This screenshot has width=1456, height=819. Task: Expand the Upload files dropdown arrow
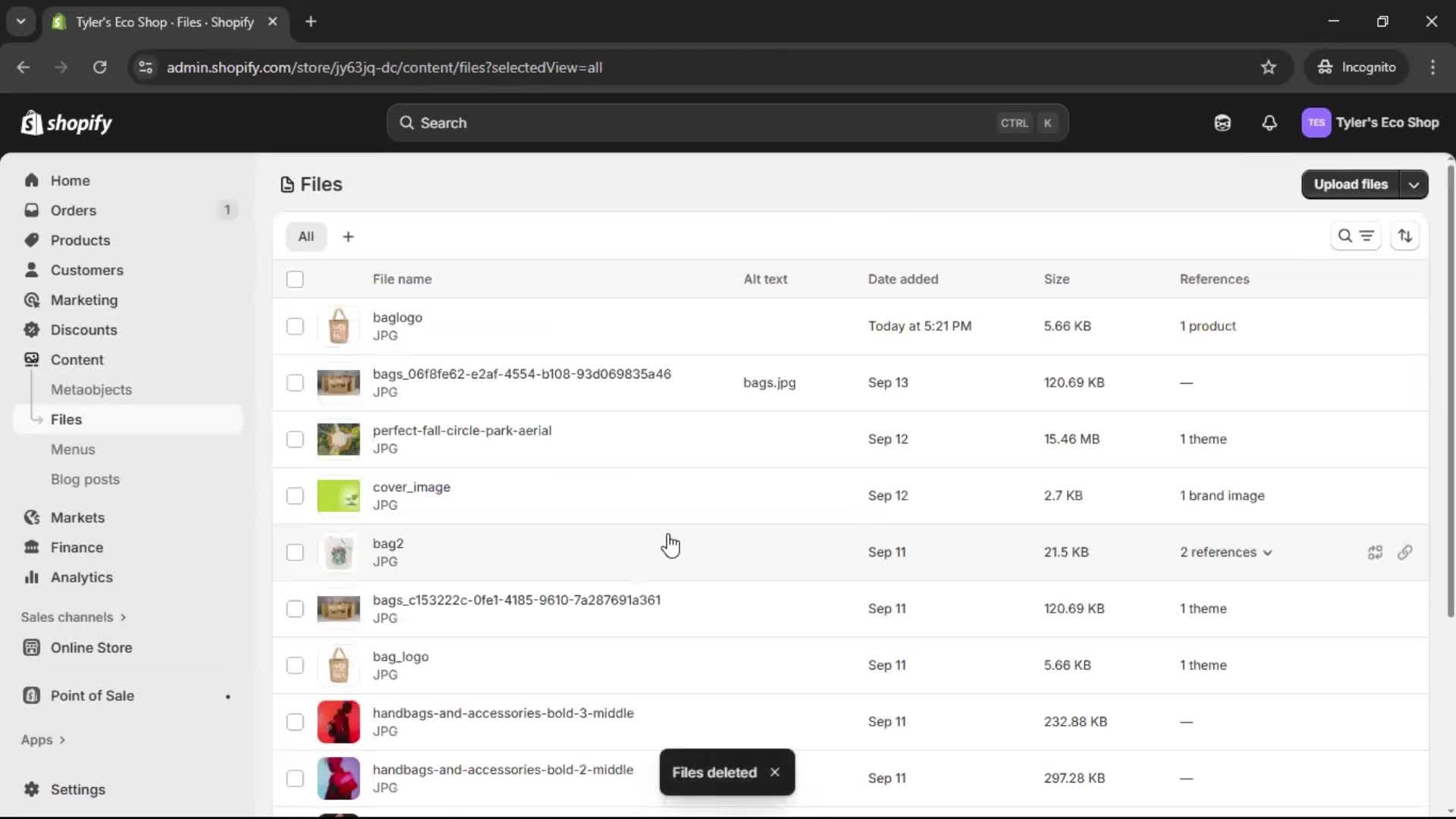(x=1414, y=184)
